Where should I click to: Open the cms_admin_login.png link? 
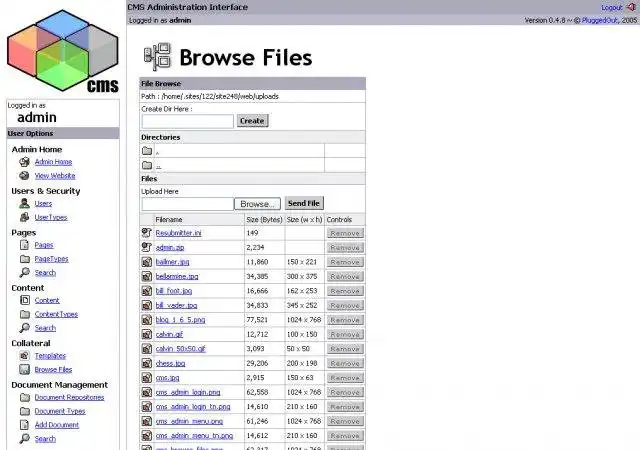[188, 392]
